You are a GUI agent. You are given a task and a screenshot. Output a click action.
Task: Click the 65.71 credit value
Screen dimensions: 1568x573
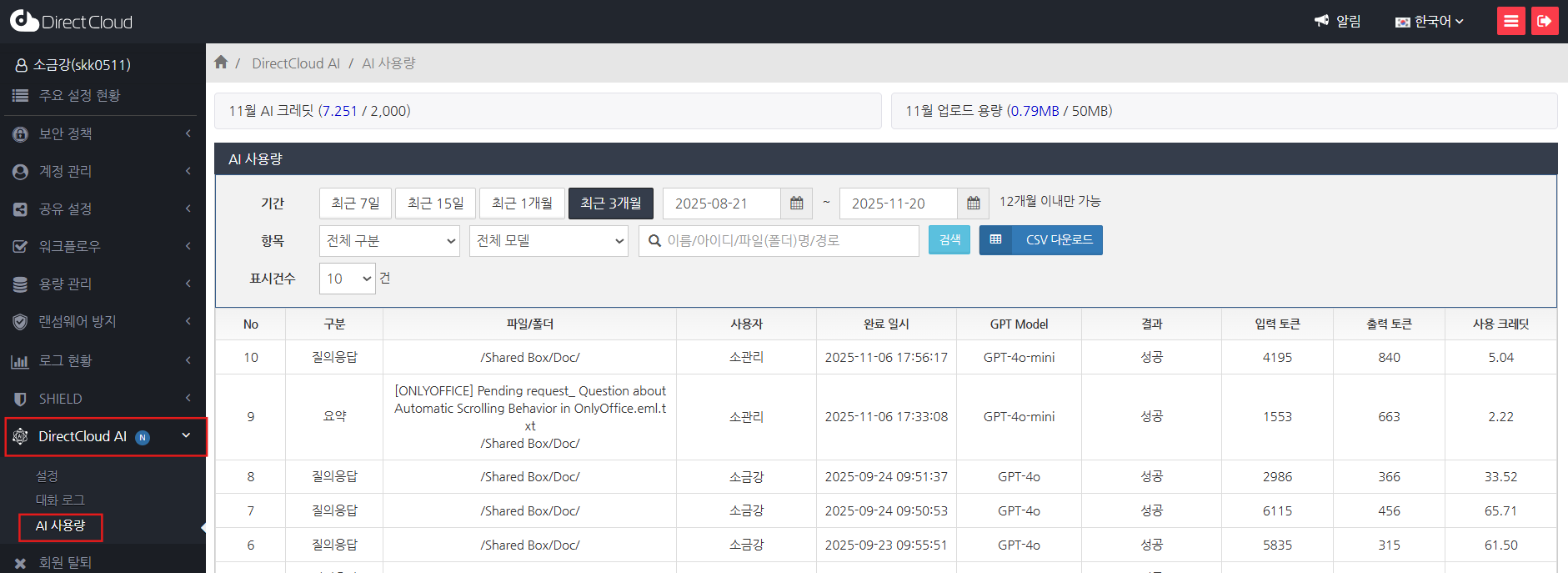1500,511
